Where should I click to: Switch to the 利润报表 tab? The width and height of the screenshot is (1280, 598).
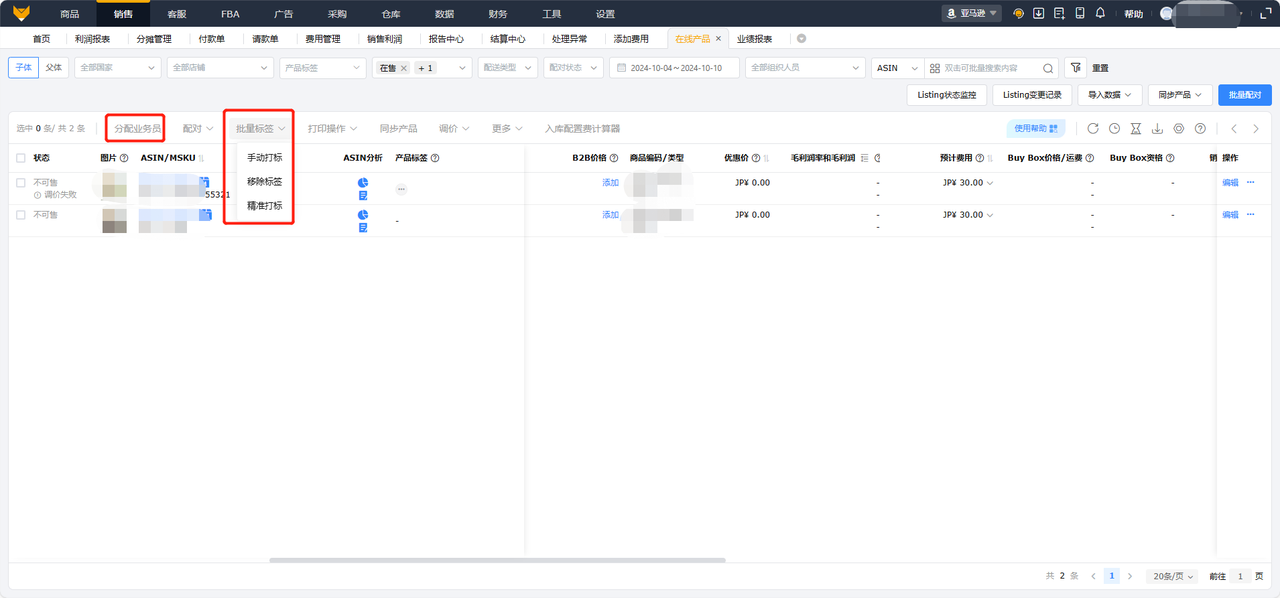92,39
